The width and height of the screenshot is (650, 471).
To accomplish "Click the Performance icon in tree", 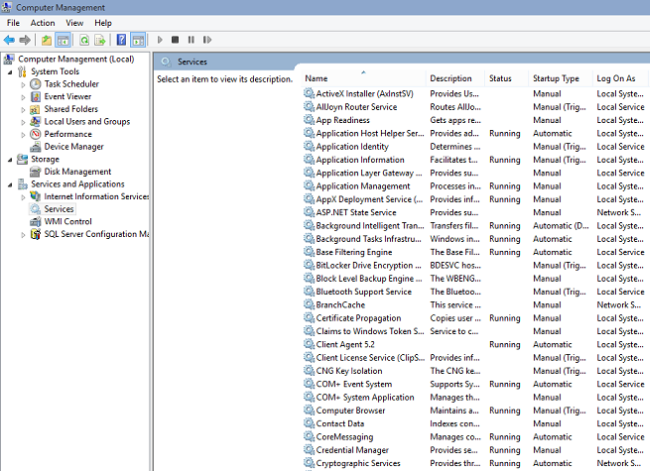I will [x=36, y=134].
